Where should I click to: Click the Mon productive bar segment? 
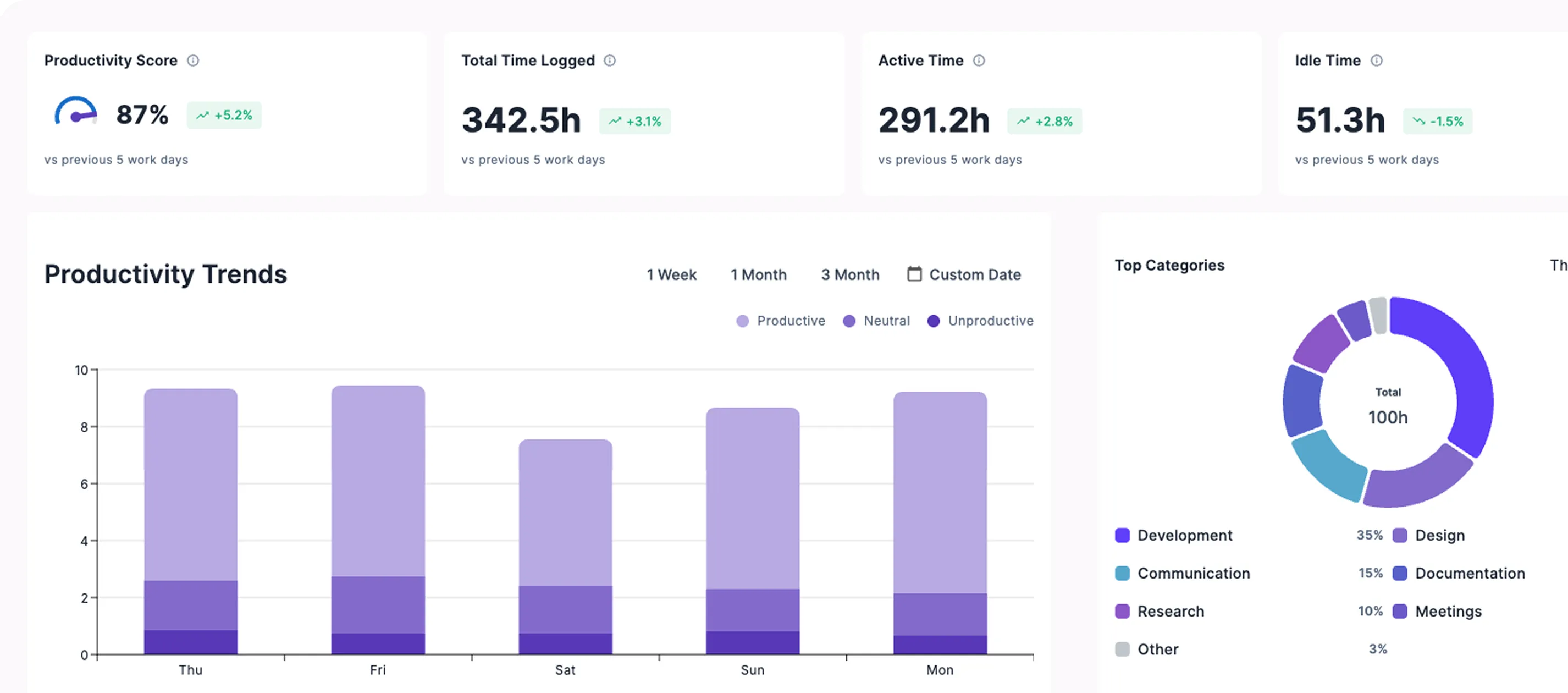pos(941,493)
